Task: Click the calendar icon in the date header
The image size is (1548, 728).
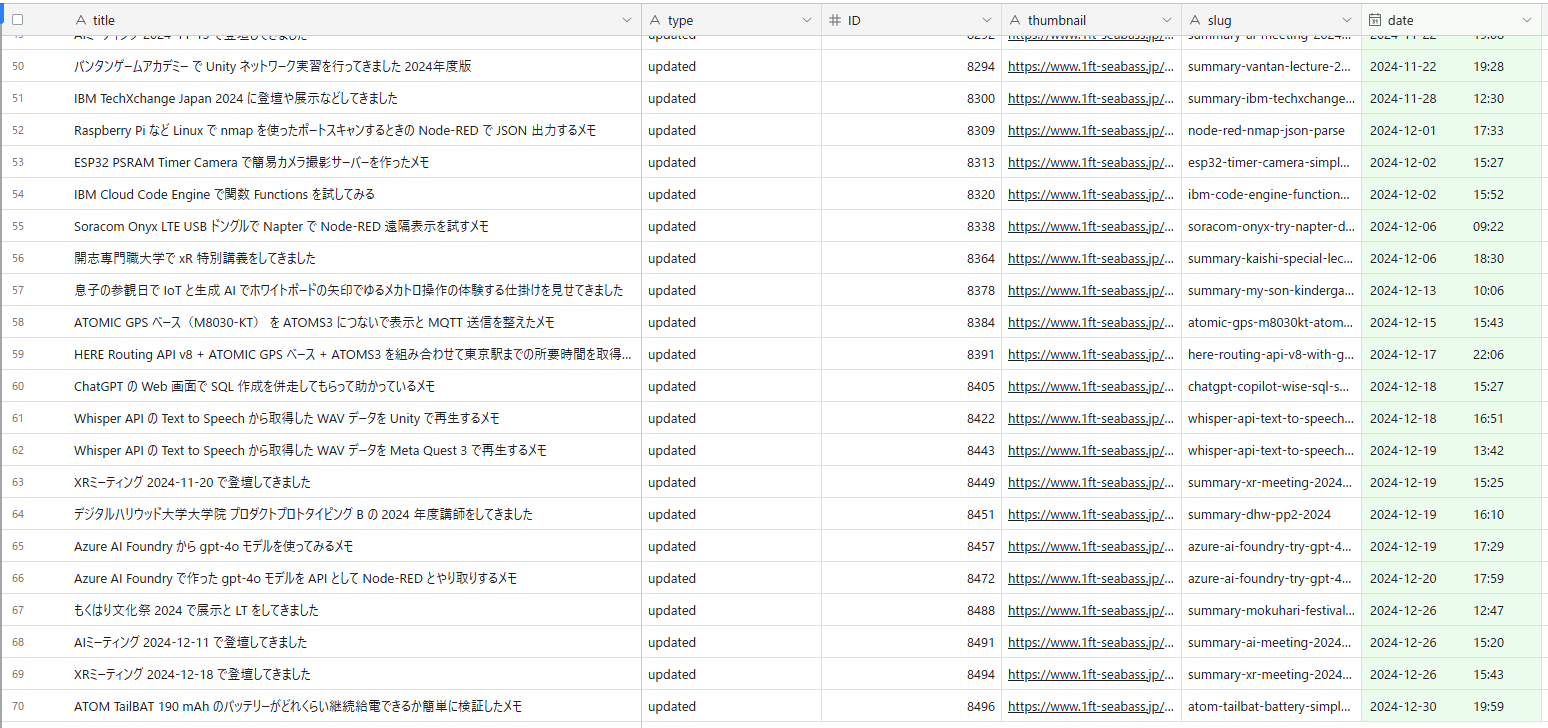Action: (1375, 20)
